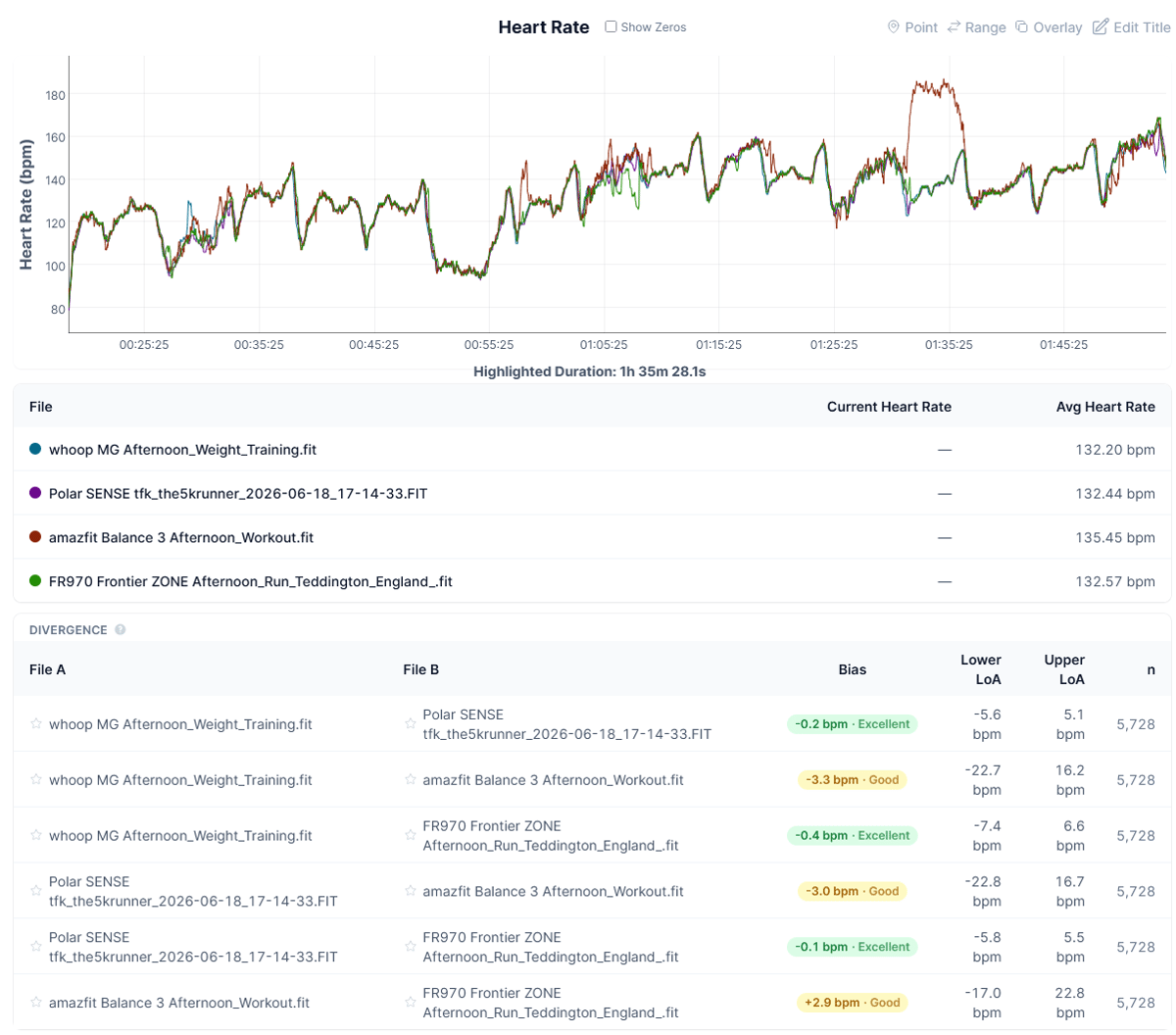Click the +2.9 bpm Good badge

click(852, 1004)
